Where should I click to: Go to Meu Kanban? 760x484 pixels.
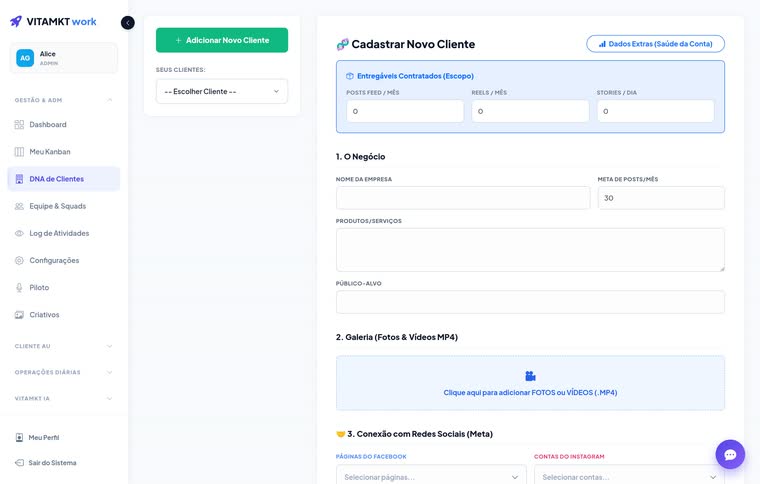click(63, 152)
